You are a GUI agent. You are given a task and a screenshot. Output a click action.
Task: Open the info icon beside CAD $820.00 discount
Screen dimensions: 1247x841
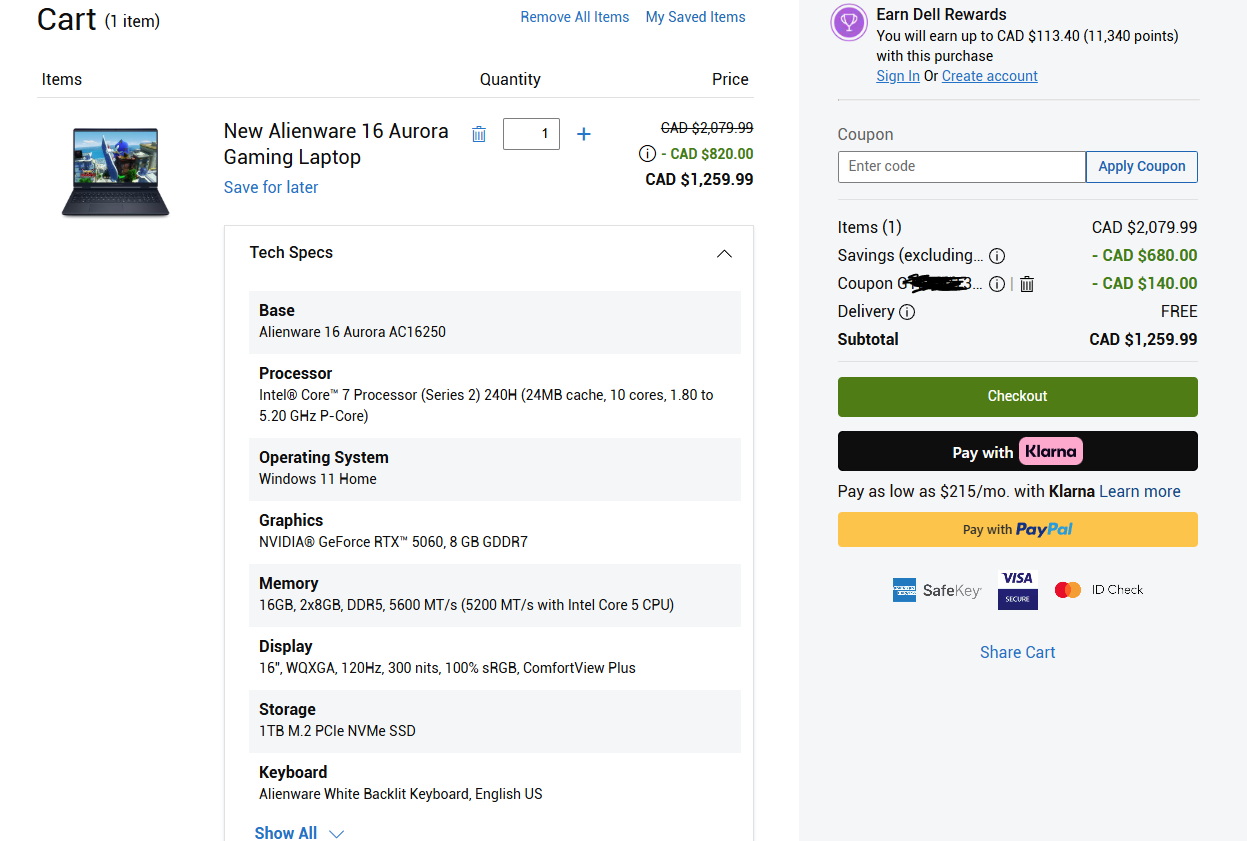(647, 154)
